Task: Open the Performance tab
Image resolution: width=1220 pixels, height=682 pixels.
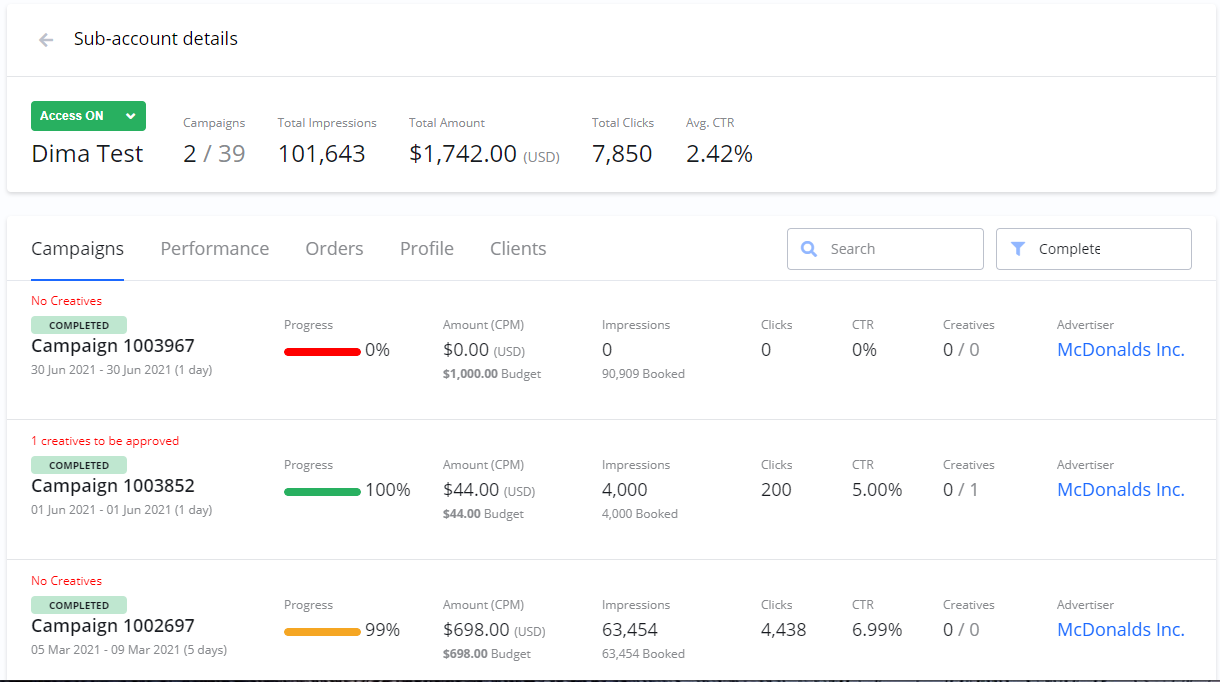Action: coord(214,249)
